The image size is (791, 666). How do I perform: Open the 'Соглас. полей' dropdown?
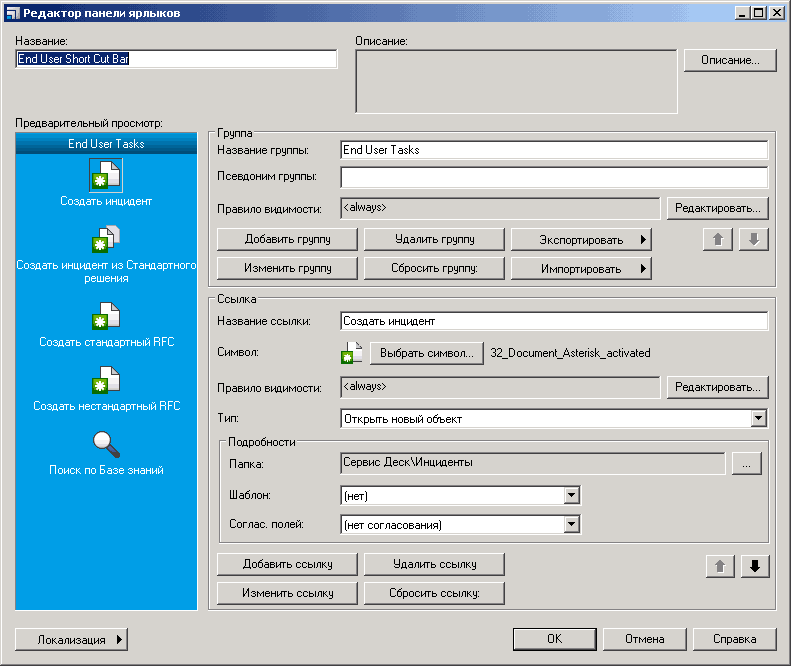tap(571, 525)
